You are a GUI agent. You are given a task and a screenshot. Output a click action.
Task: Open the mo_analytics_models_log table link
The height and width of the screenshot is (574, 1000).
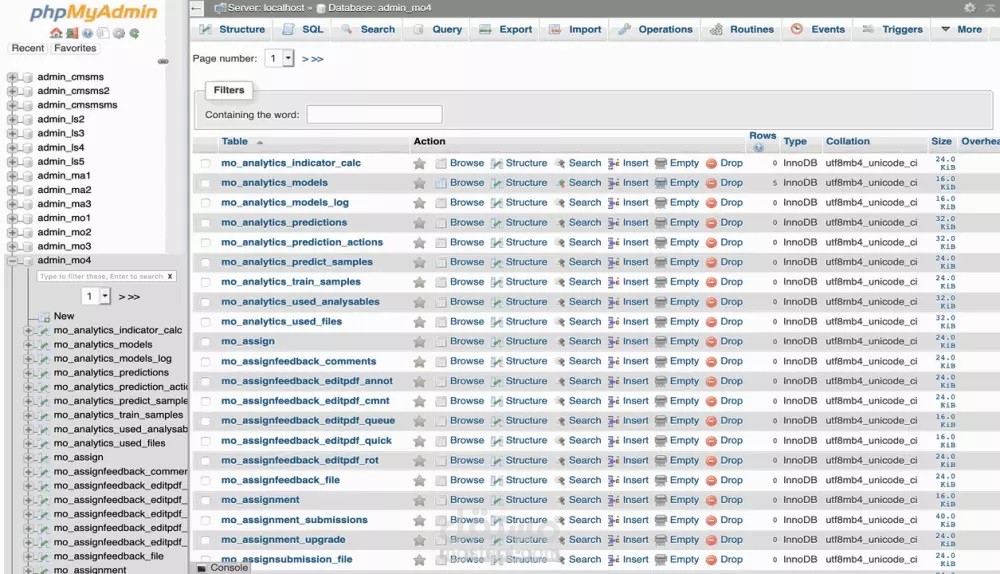point(284,203)
